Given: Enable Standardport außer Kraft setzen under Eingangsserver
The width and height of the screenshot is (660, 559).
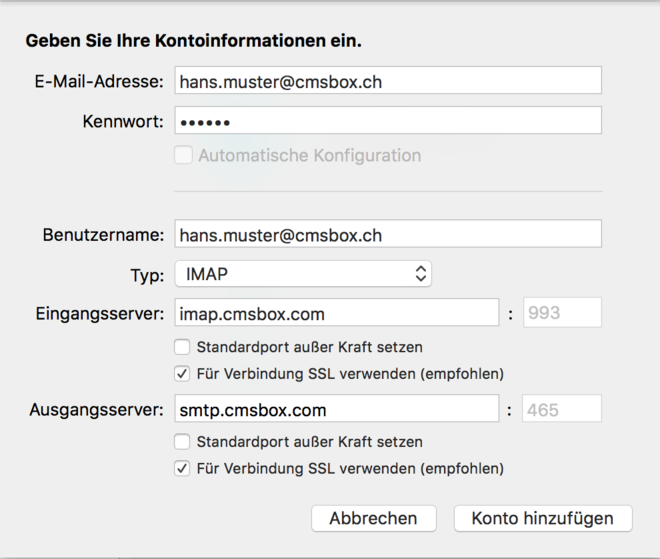Looking at the screenshot, I should (x=182, y=347).
